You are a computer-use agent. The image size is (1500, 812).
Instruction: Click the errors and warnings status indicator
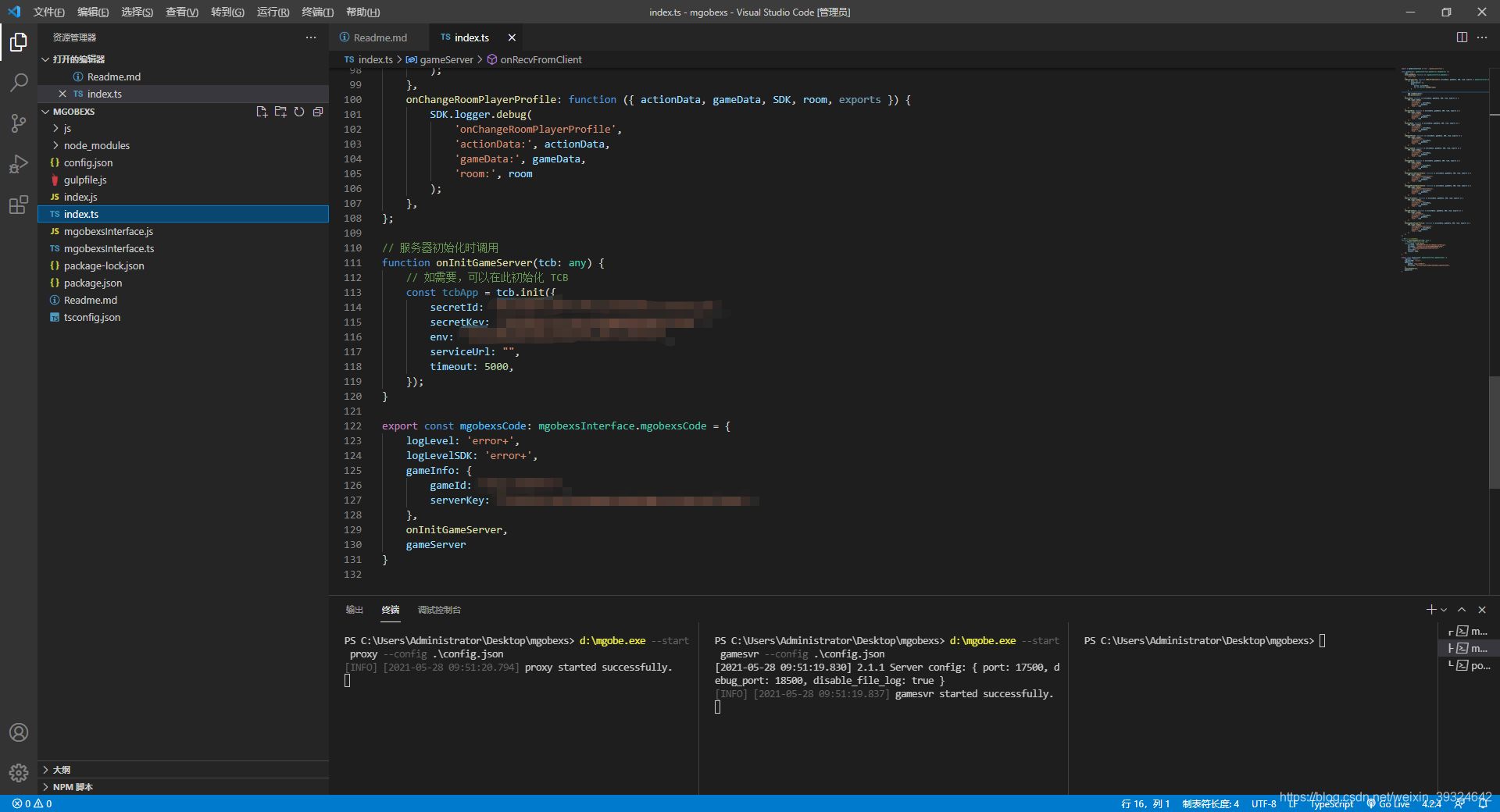click(x=32, y=803)
